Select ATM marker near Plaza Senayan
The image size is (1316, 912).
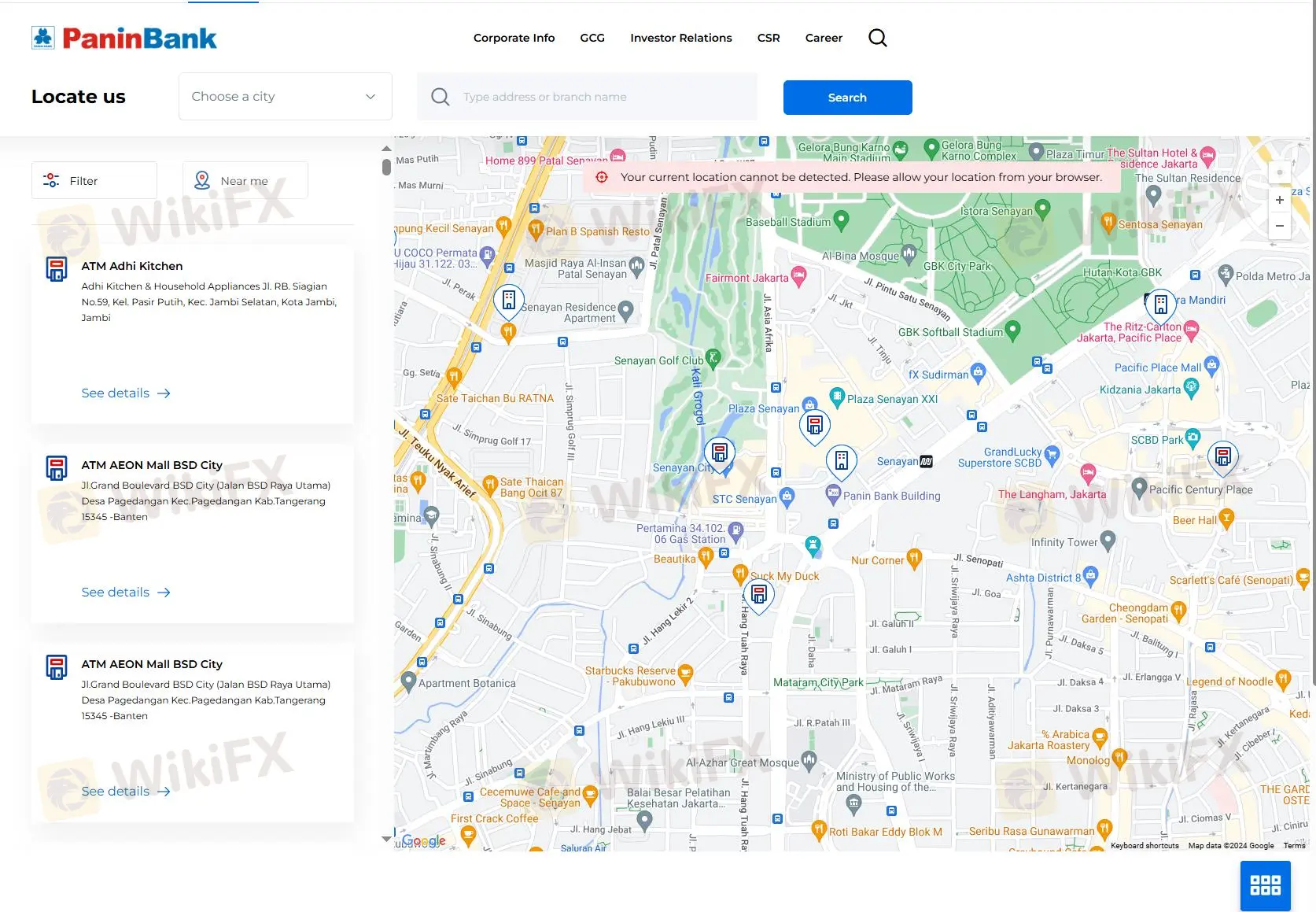[815, 426]
